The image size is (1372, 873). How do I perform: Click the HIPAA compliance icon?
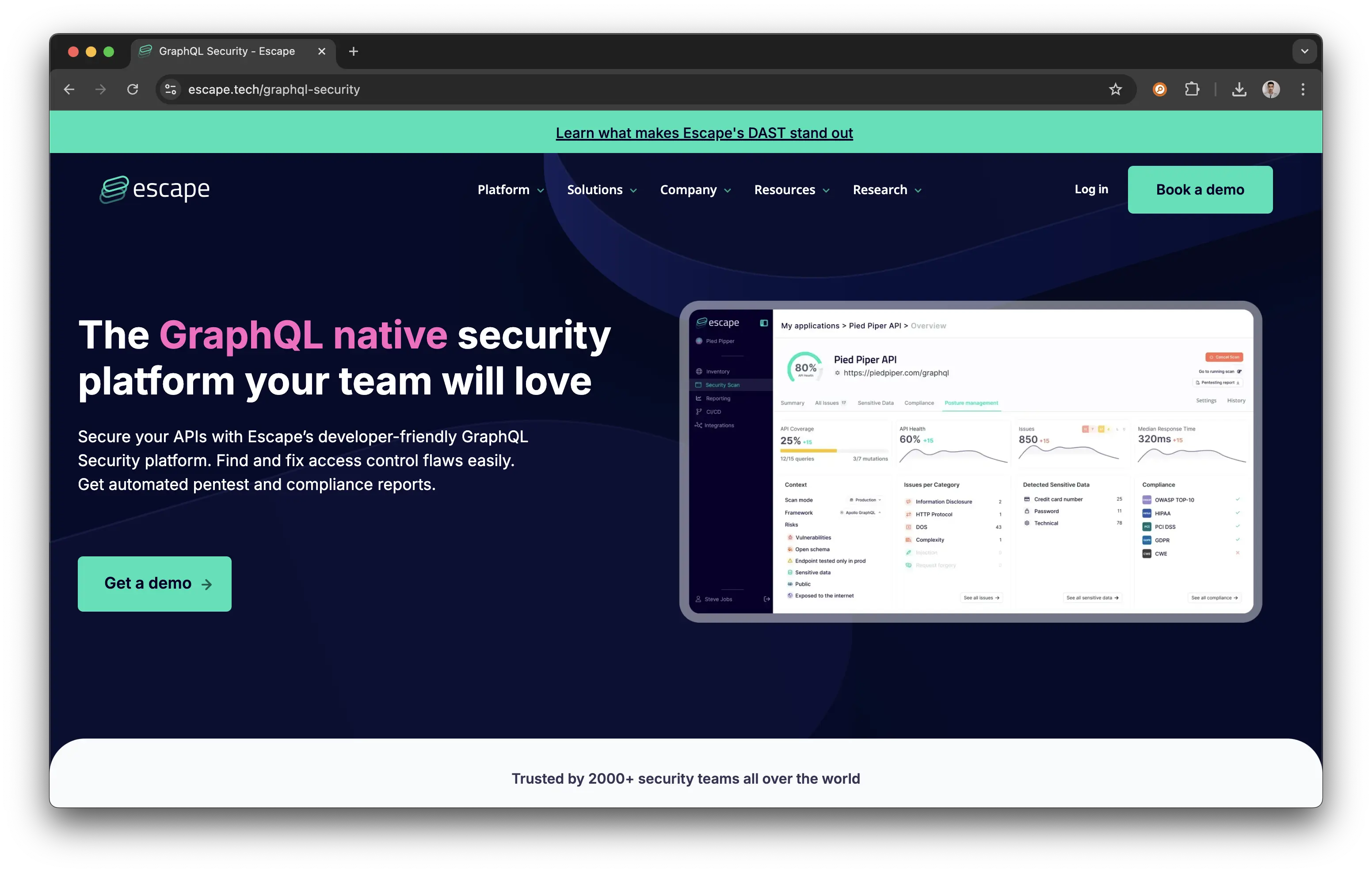tap(1147, 513)
